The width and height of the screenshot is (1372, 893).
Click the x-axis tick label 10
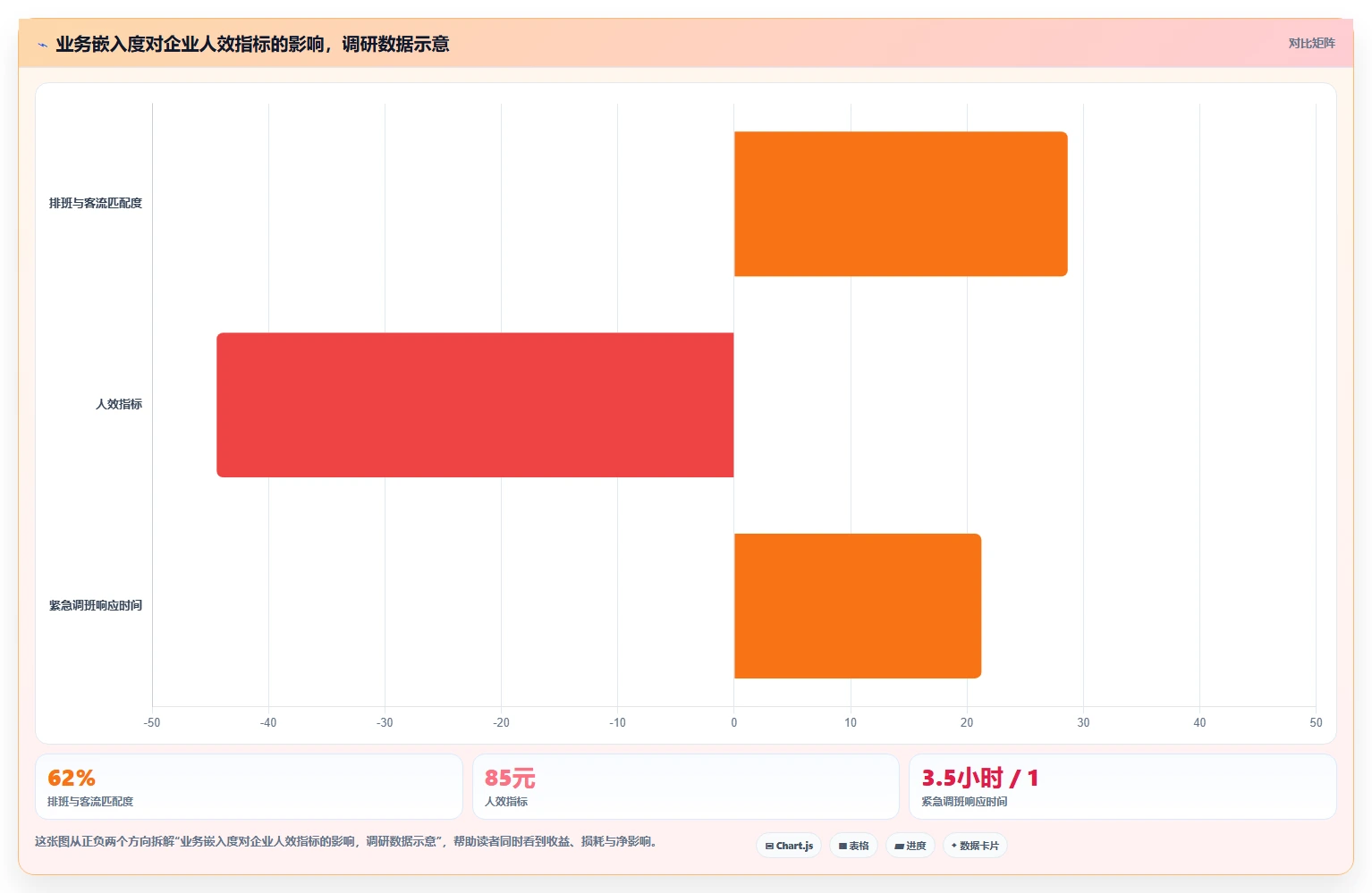click(851, 722)
